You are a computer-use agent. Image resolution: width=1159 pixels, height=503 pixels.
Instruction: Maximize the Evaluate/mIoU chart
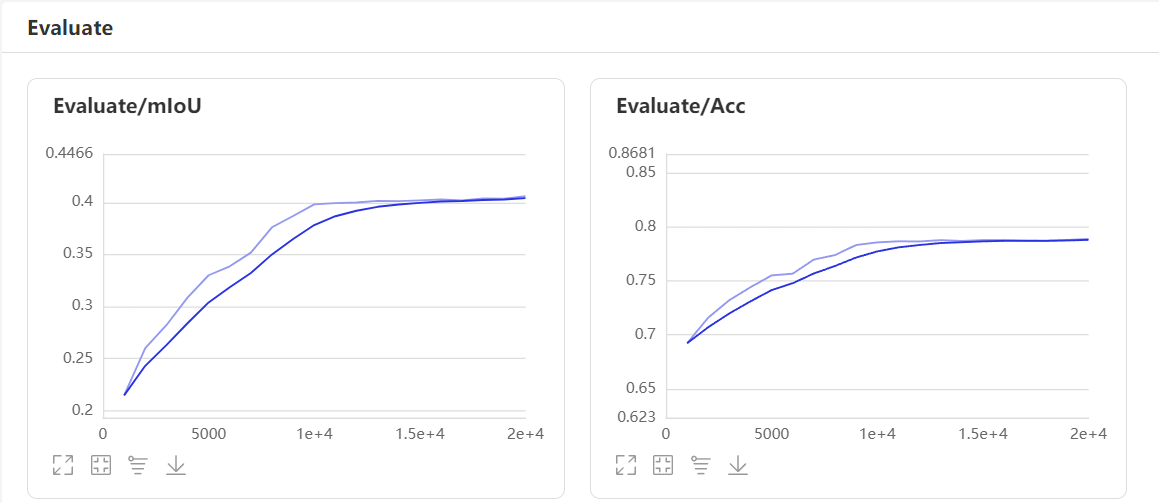click(63, 465)
